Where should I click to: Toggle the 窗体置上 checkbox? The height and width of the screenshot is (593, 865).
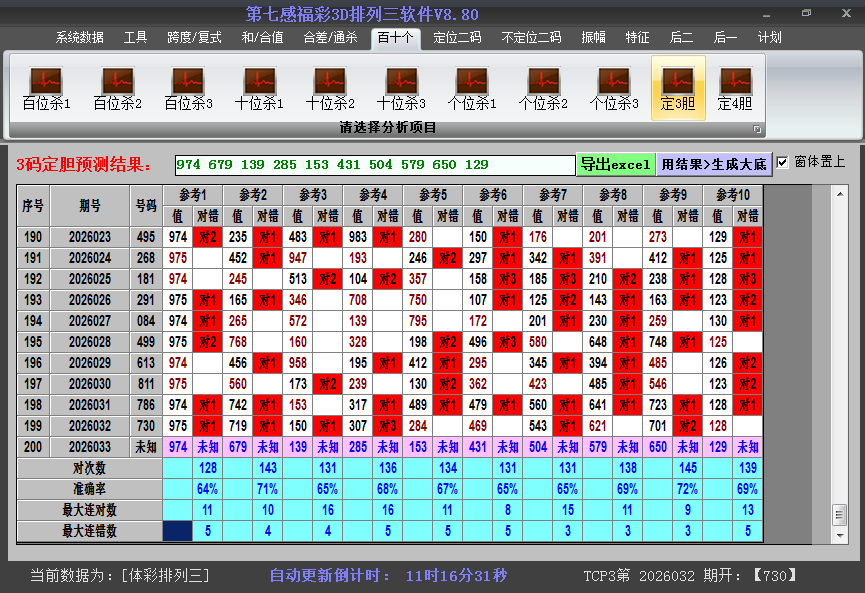click(783, 162)
